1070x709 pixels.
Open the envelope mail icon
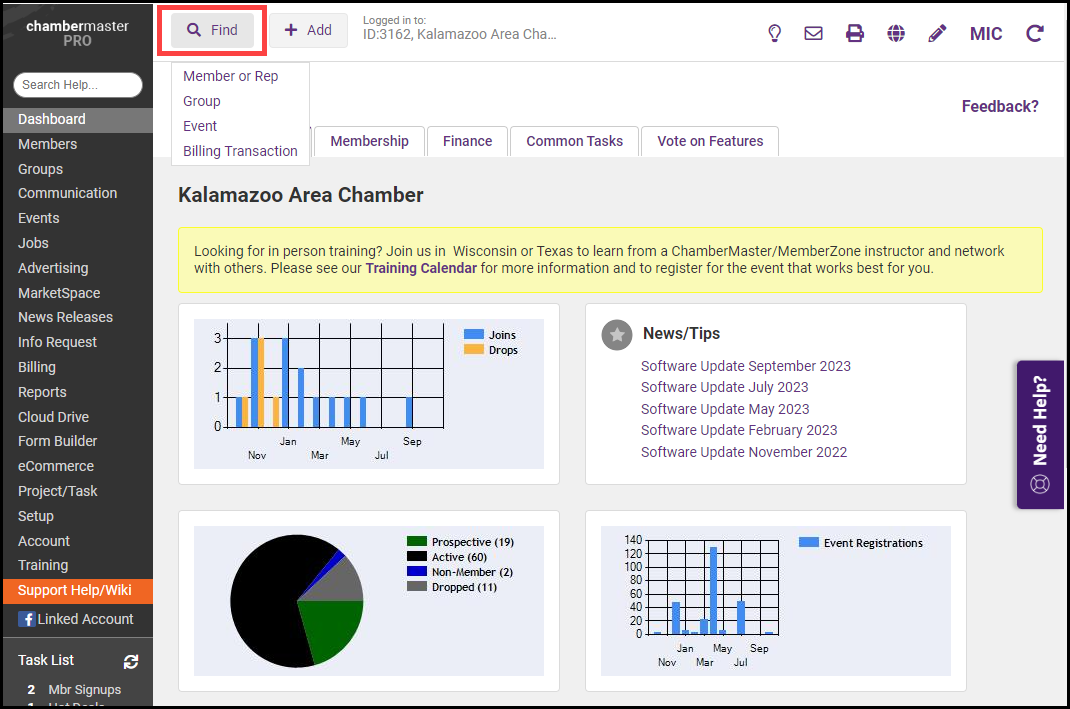tap(814, 33)
